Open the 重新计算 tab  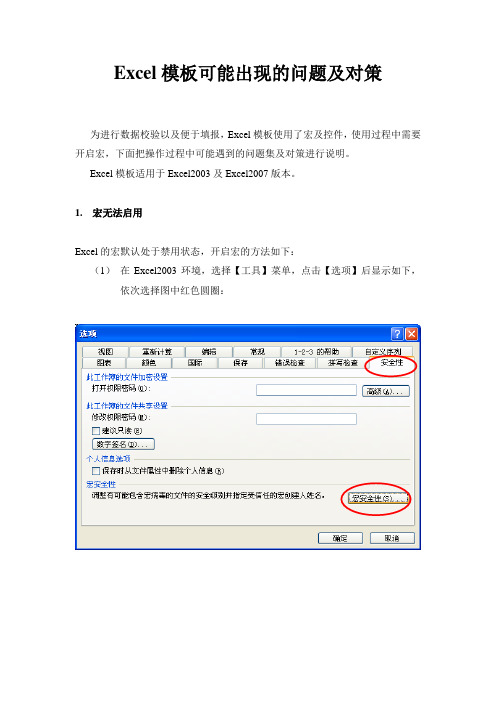(157, 352)
